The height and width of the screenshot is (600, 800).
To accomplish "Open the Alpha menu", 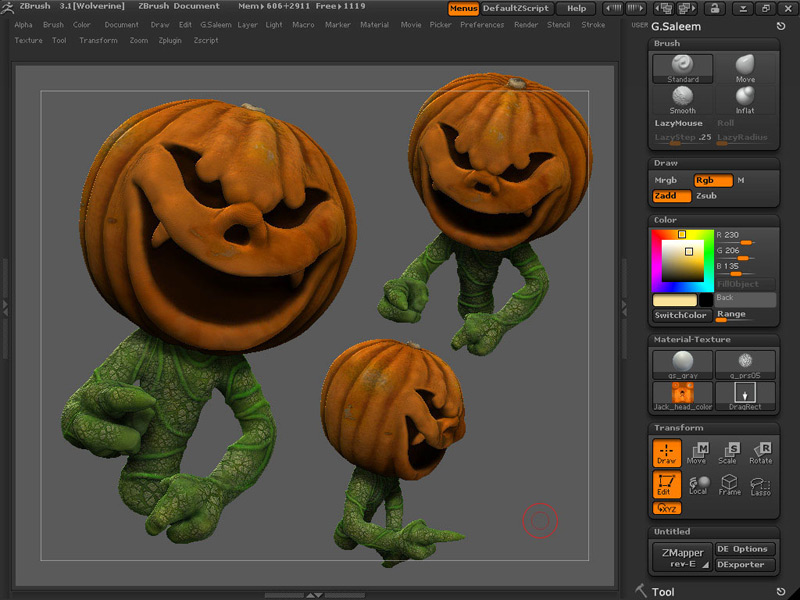I will (x=23, y=24).
